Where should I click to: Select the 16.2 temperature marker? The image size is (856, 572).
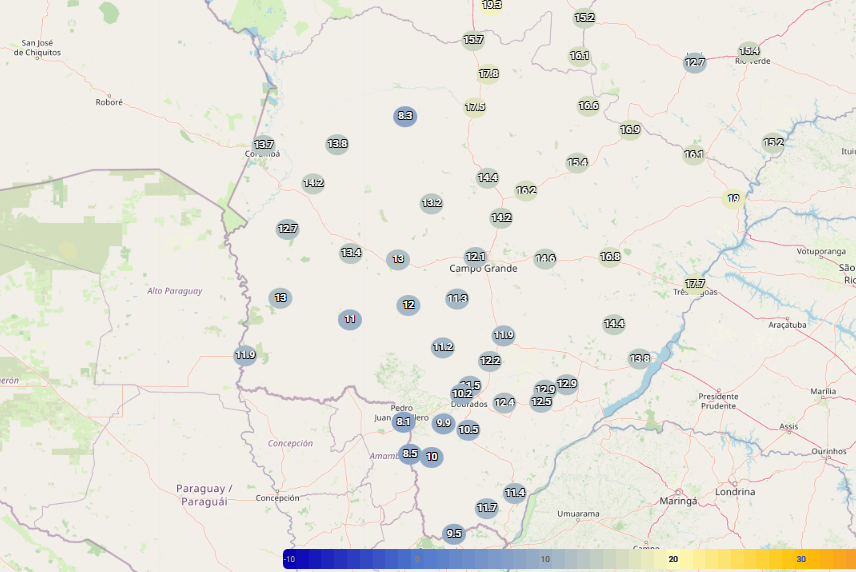point(526,190)
